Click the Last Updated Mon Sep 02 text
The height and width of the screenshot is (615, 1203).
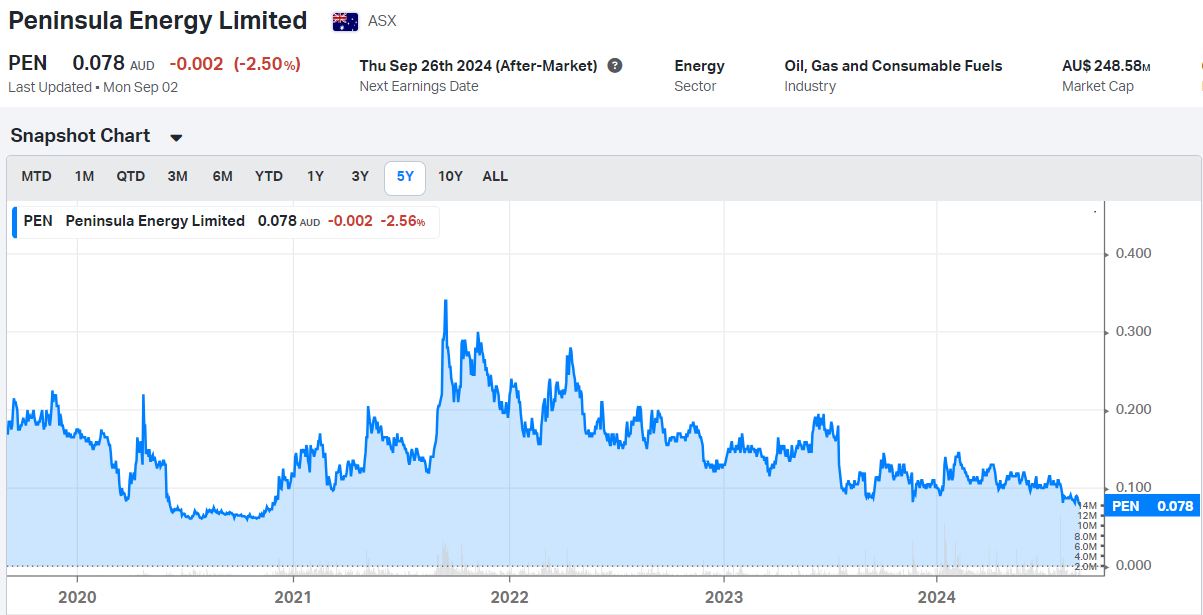(x=93, y=87)
